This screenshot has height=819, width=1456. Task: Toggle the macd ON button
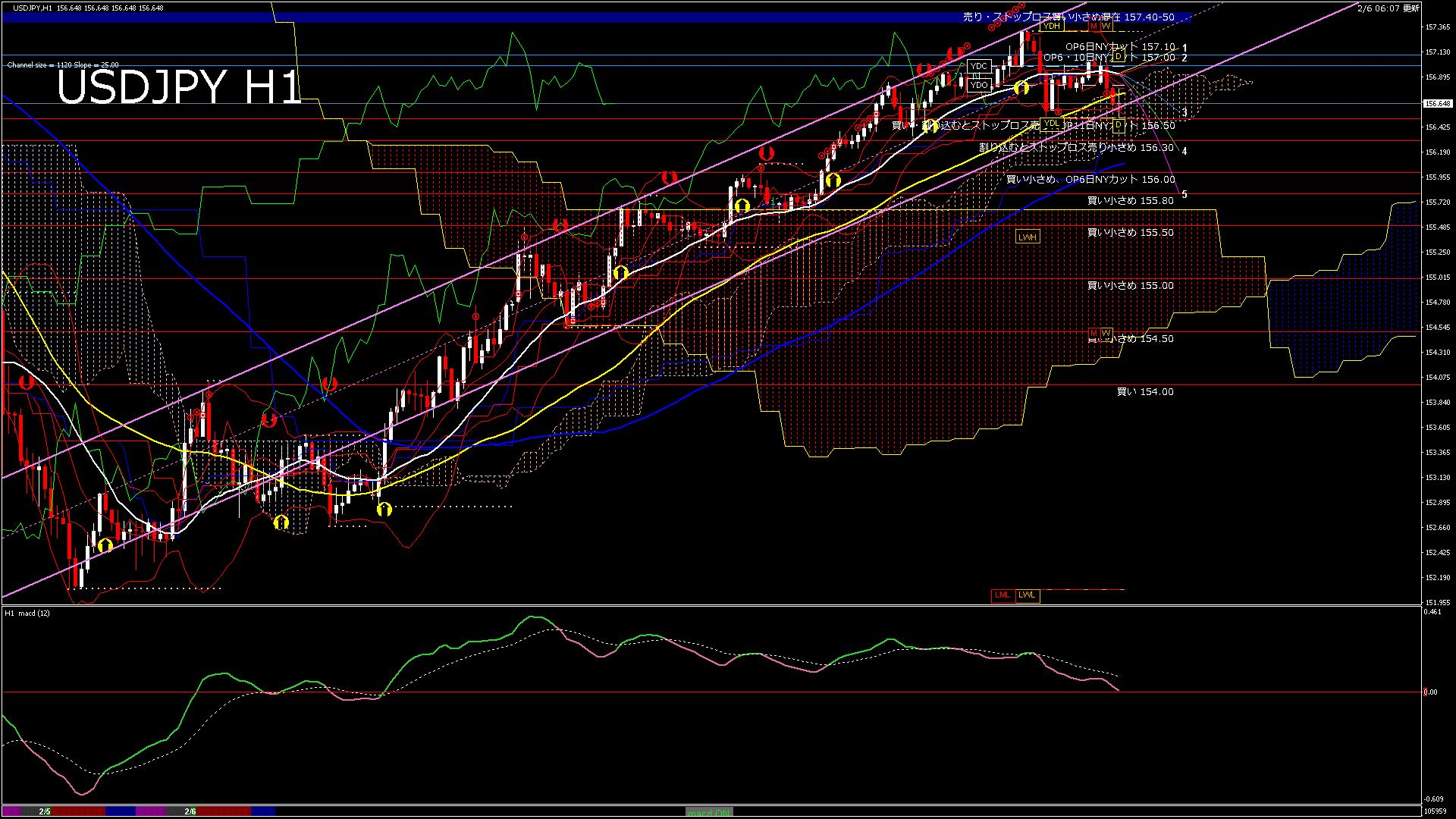(709, 812)
